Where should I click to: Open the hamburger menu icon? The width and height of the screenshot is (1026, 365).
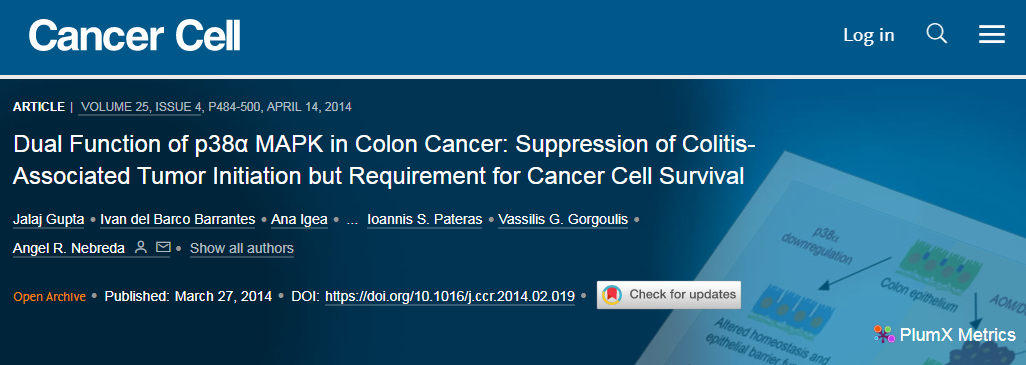[991, 35]
